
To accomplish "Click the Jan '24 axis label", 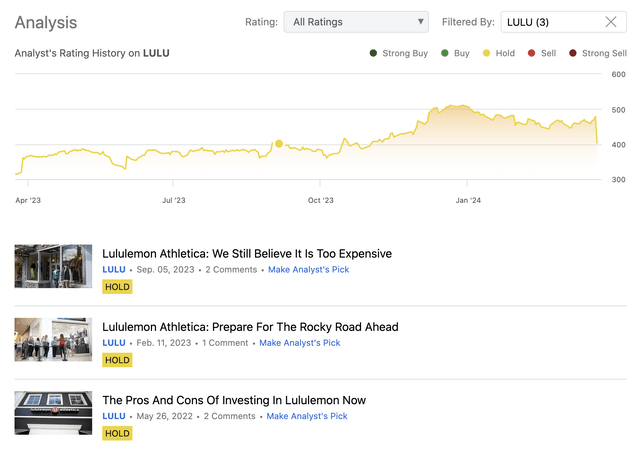I will [468, 200].
